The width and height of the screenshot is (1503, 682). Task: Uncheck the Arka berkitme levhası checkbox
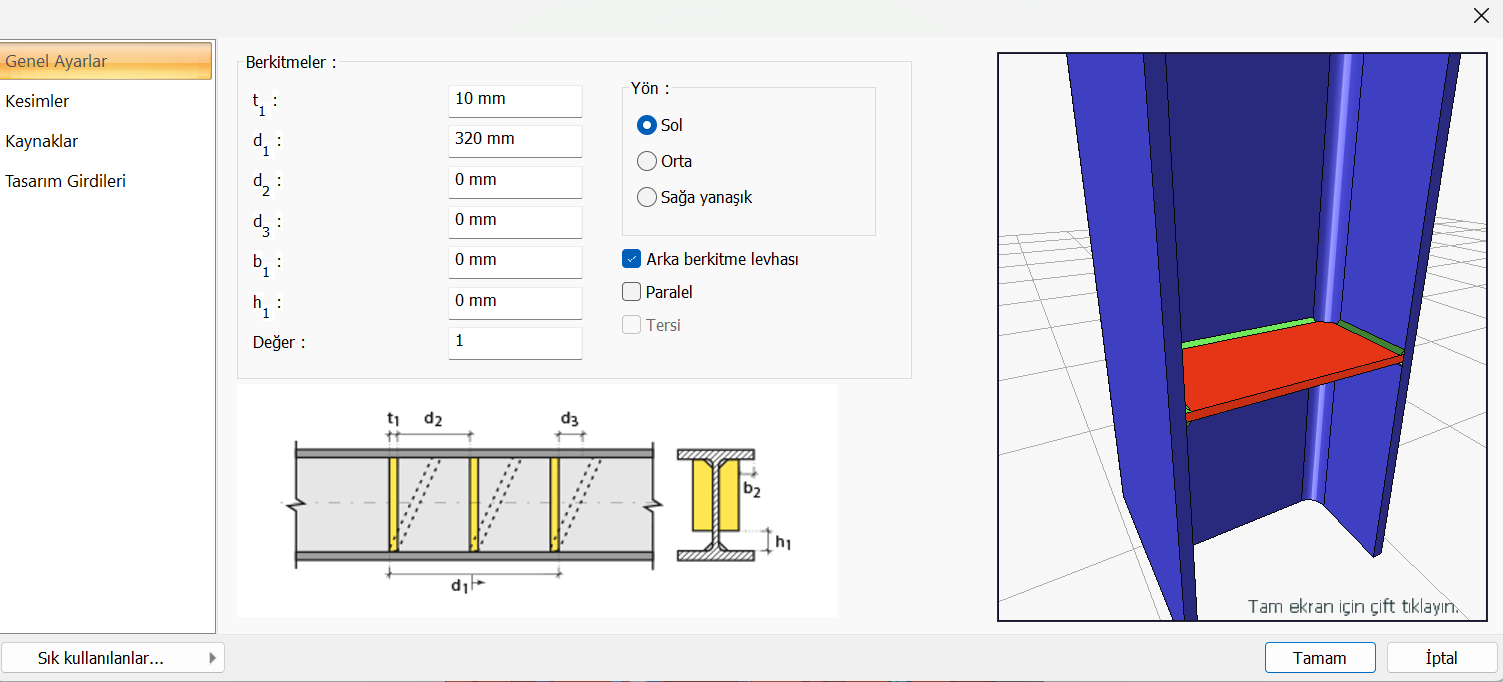point(631,259)
